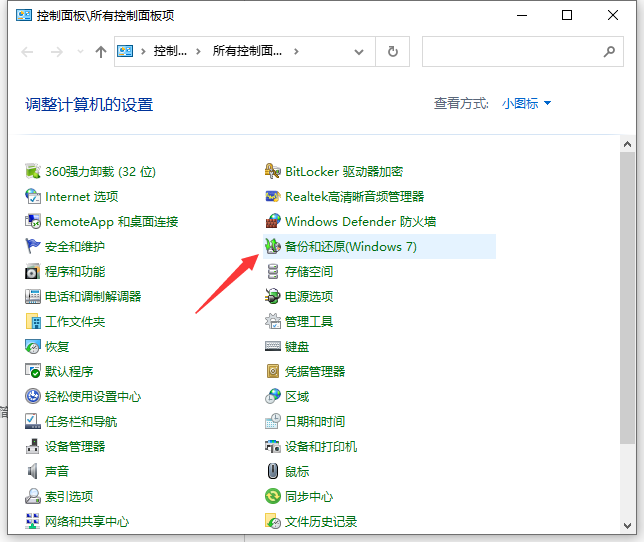Click the 凭据管理器 safe icon
Viewport: 644px width, 542px height.
click(x=273, y=372)
